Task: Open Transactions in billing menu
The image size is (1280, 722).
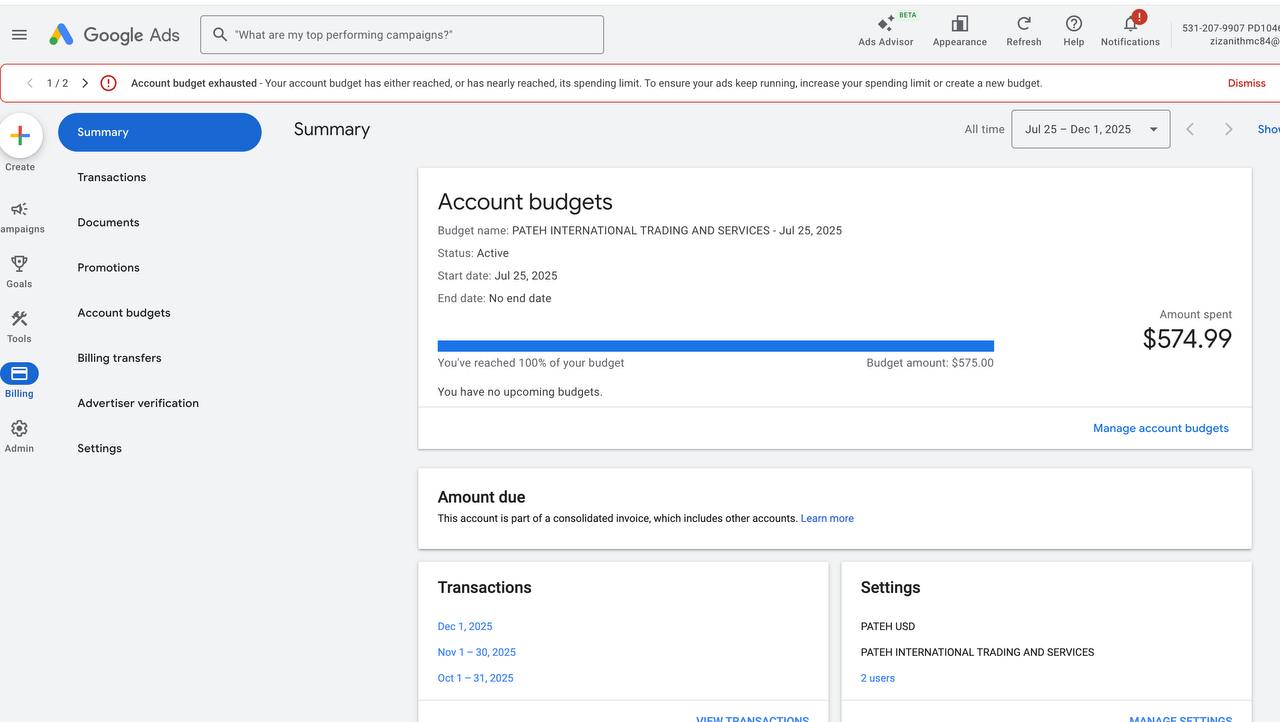Action: click(112, 177)
